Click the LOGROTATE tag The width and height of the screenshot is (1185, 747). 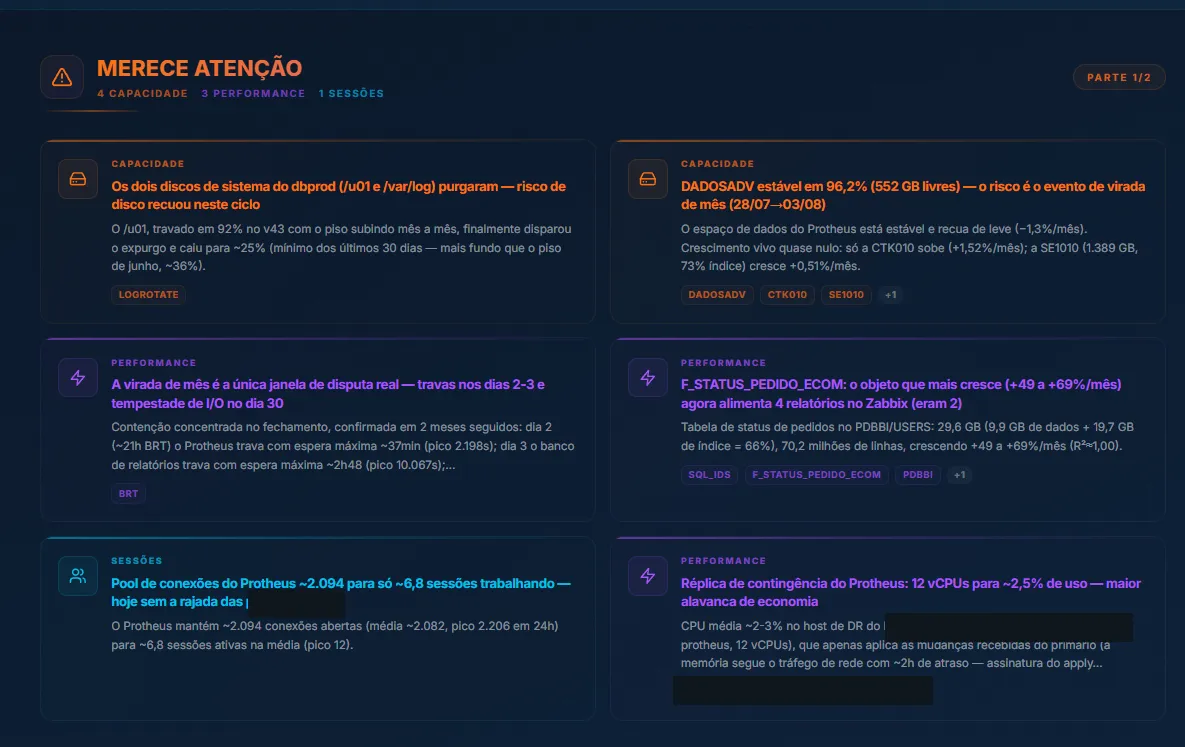coord(149,295)
